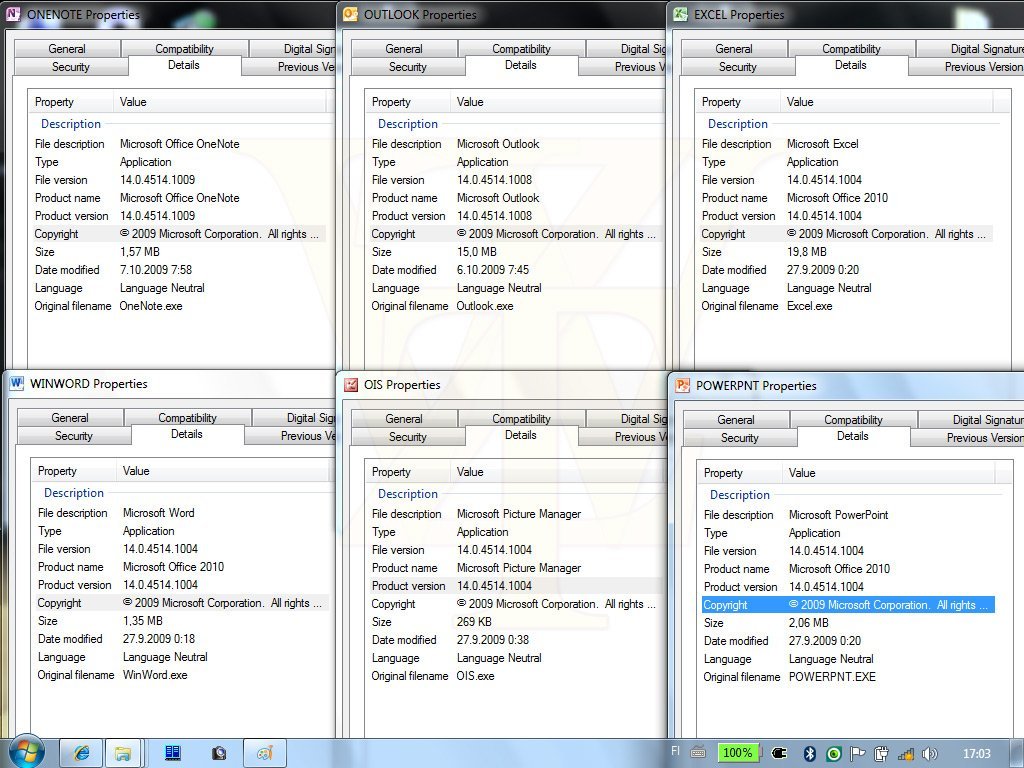Select highlighted Copyright row in POWERPNT Properties
The width and height of the screenshot is (1024, 768).
848,605
